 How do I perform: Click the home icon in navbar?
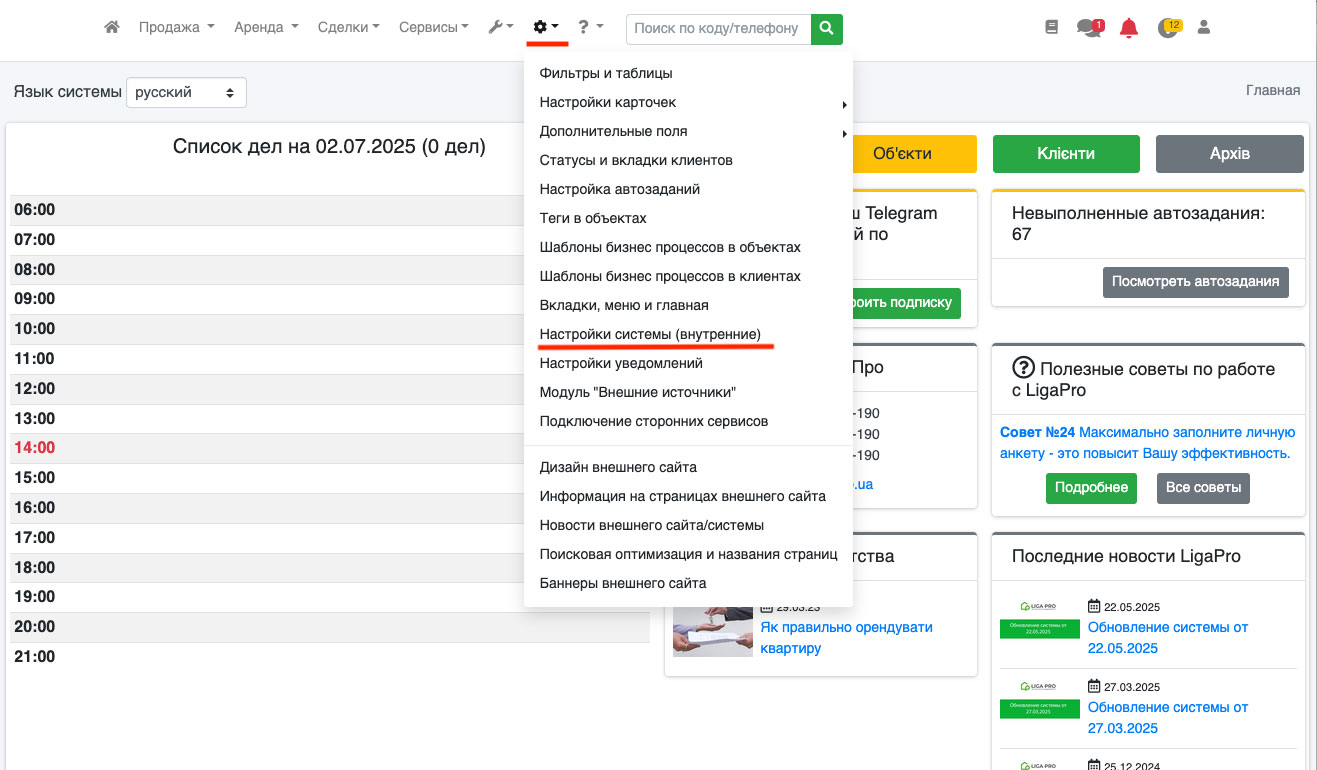(112, 28)
